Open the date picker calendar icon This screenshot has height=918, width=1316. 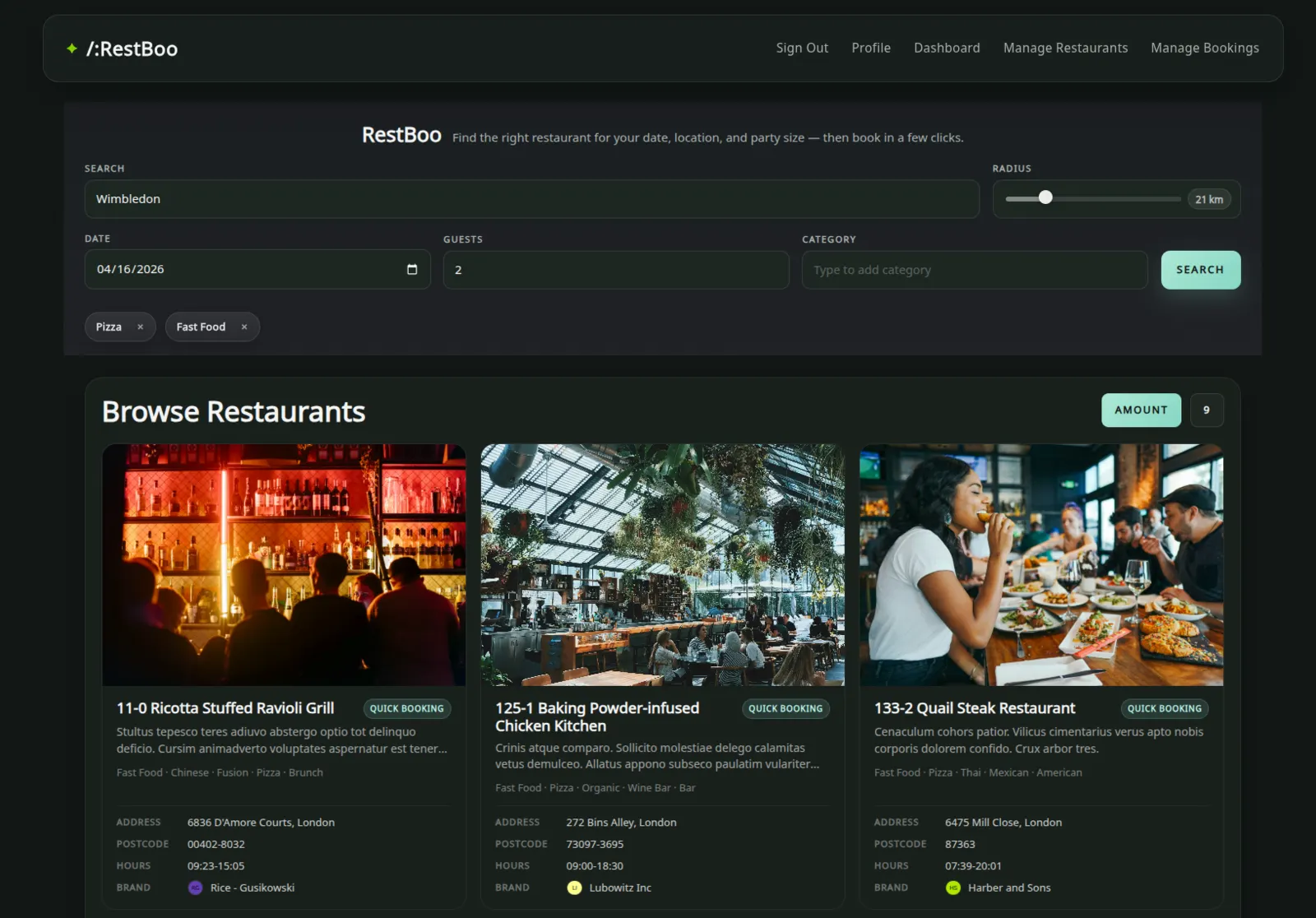[x=412, y=269]
